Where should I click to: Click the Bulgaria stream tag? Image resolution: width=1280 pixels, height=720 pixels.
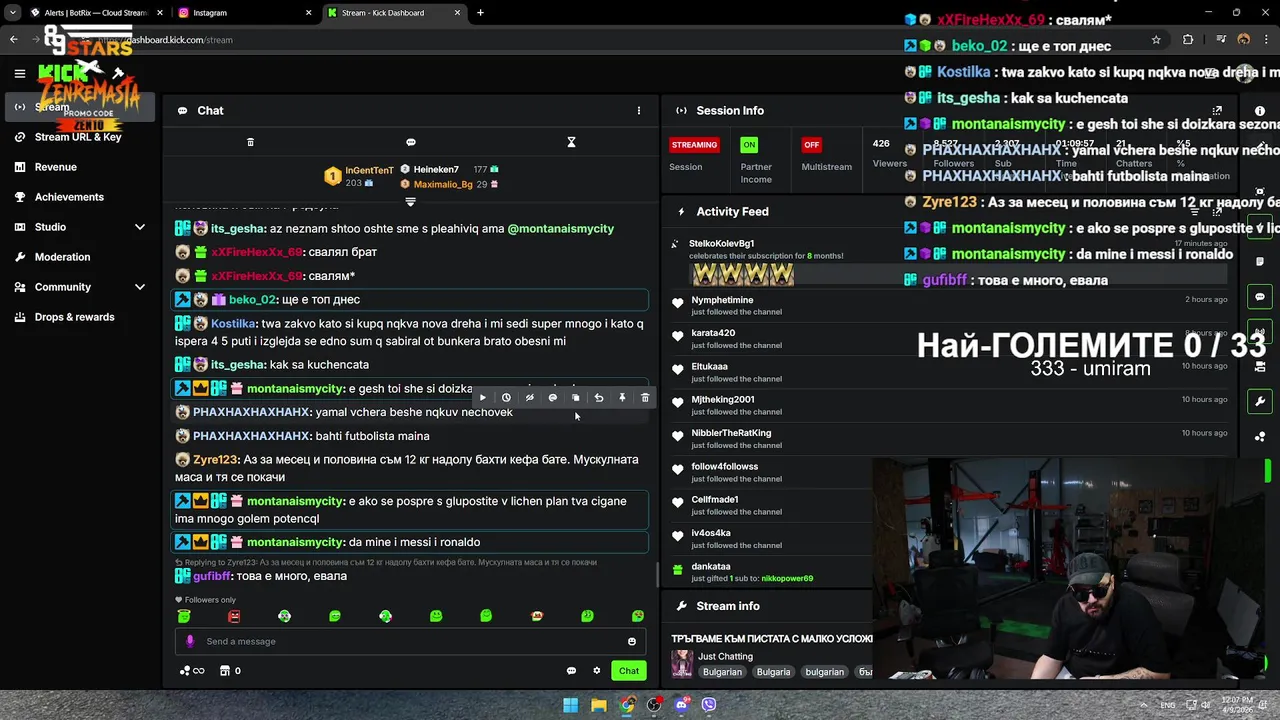(773, 672)
